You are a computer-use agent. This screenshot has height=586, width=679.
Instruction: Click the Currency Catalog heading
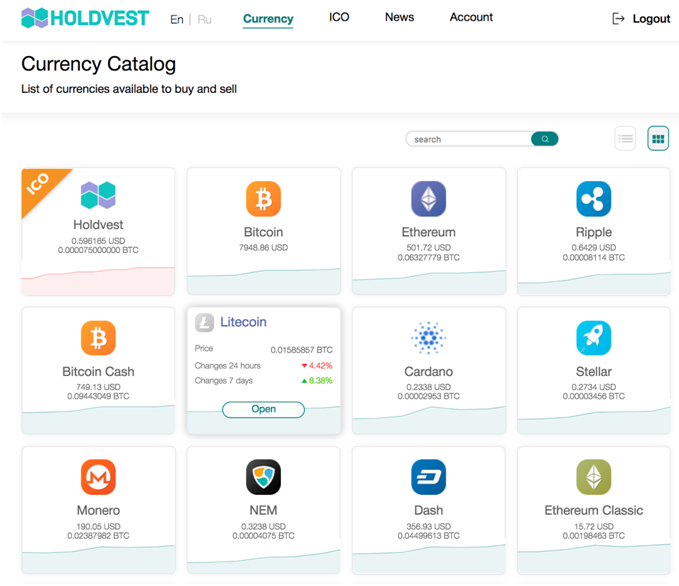(x=99, y=64)
